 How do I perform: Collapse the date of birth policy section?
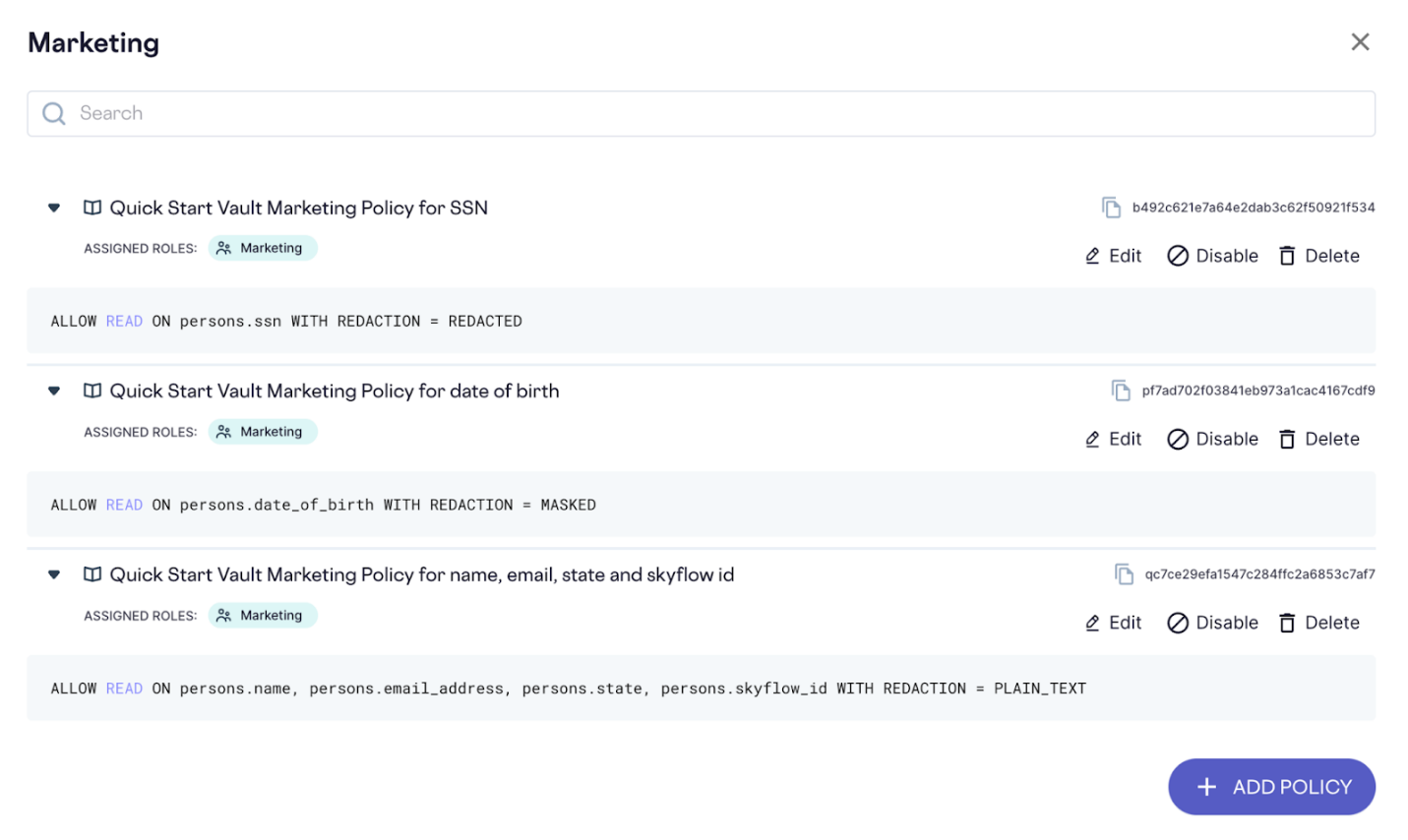pos(54,390)
